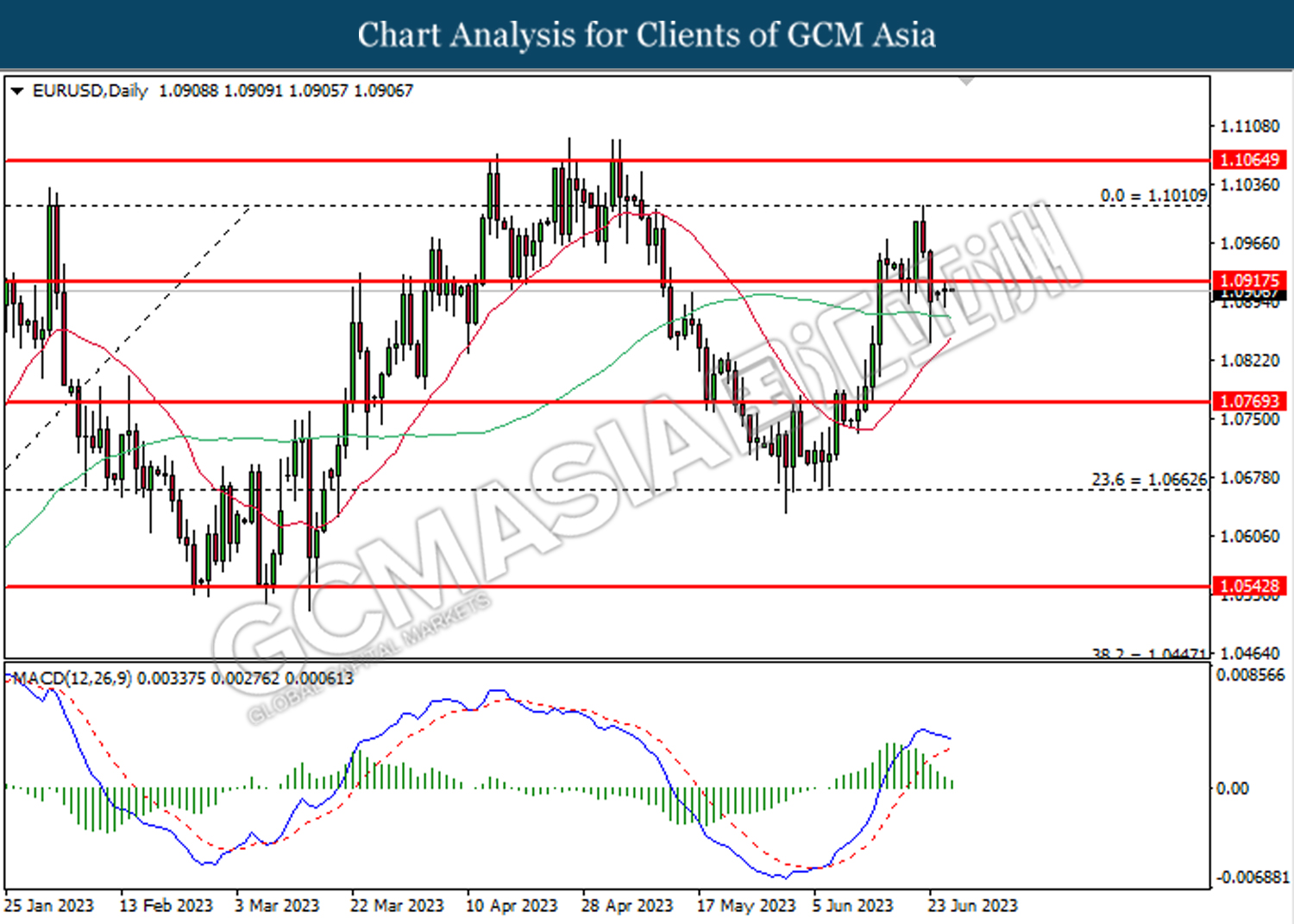
Task: Select the low price value 1.09057
Action: [x=318, y=91]
